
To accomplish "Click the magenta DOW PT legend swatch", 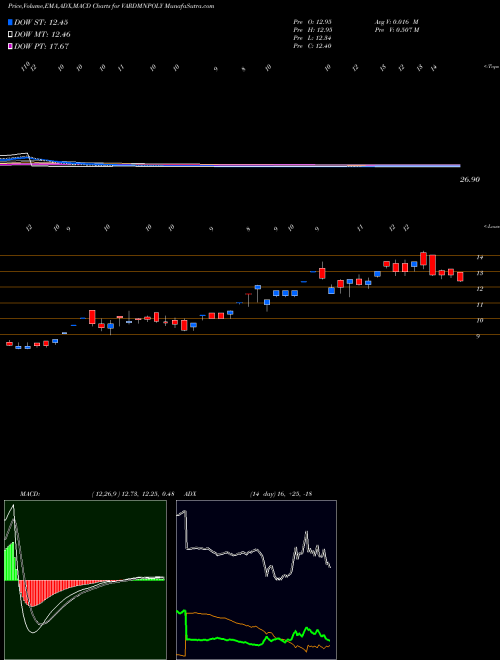I will 10,47.
